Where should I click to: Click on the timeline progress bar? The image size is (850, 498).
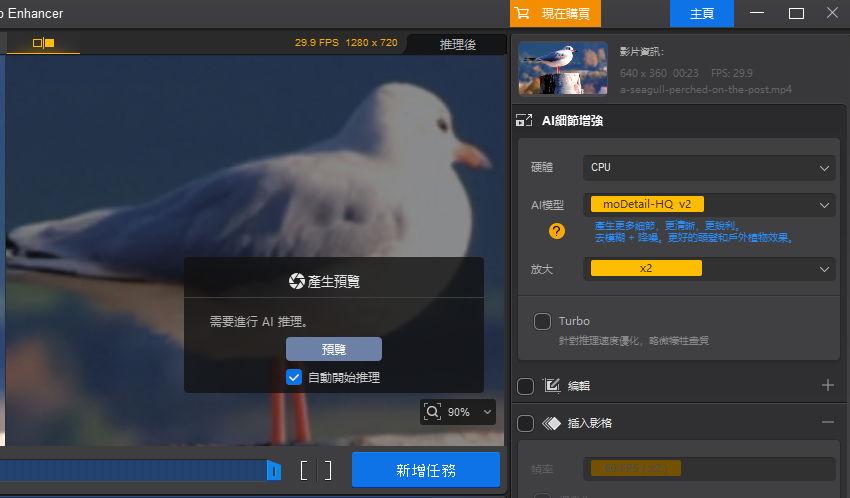pos(133,470)
